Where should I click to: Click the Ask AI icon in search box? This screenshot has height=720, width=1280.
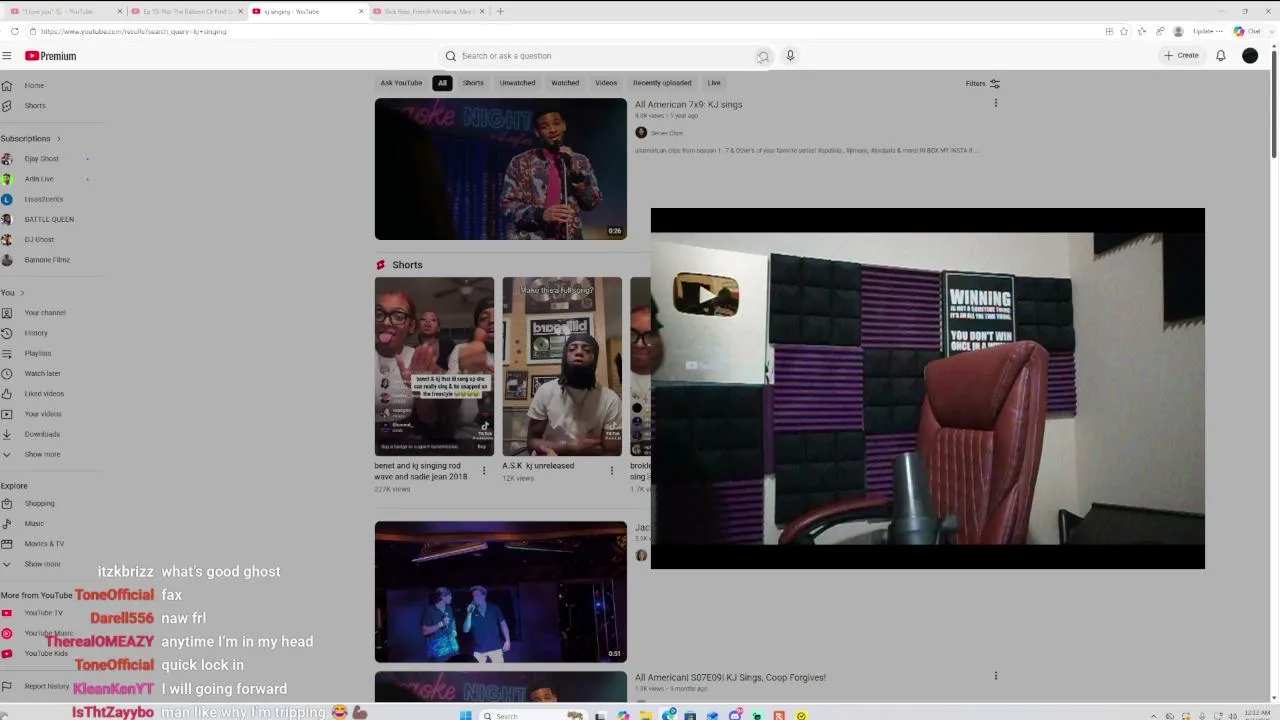pos(763,56)
